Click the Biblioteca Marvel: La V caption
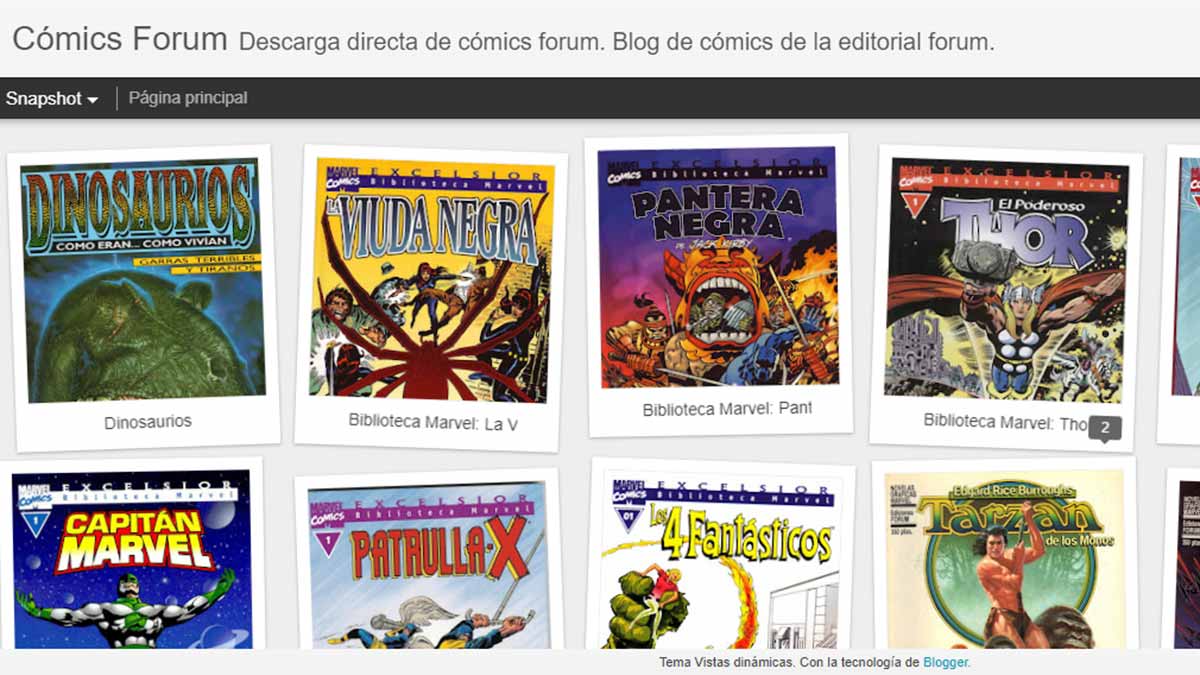The width and height of the screenshot is (1200, 675). point(433,422)
